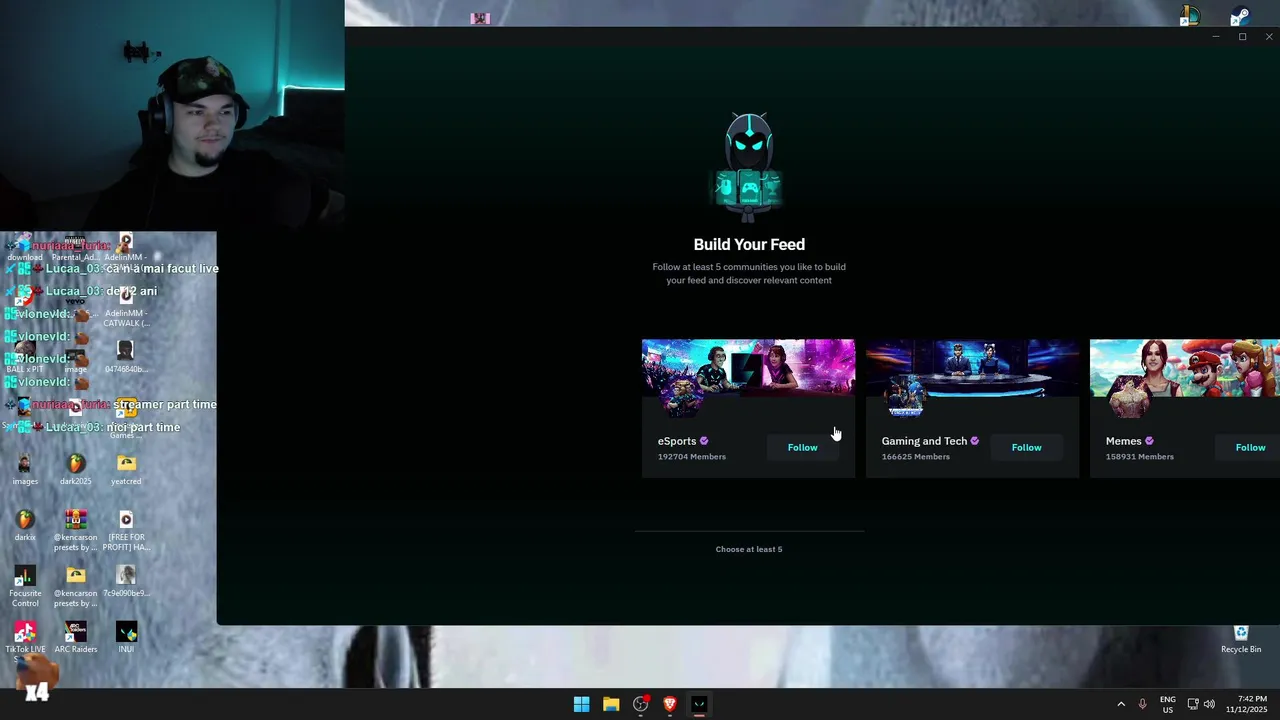
Task: Open the ENG US language switcher
Action: [x=1168, y=704]
